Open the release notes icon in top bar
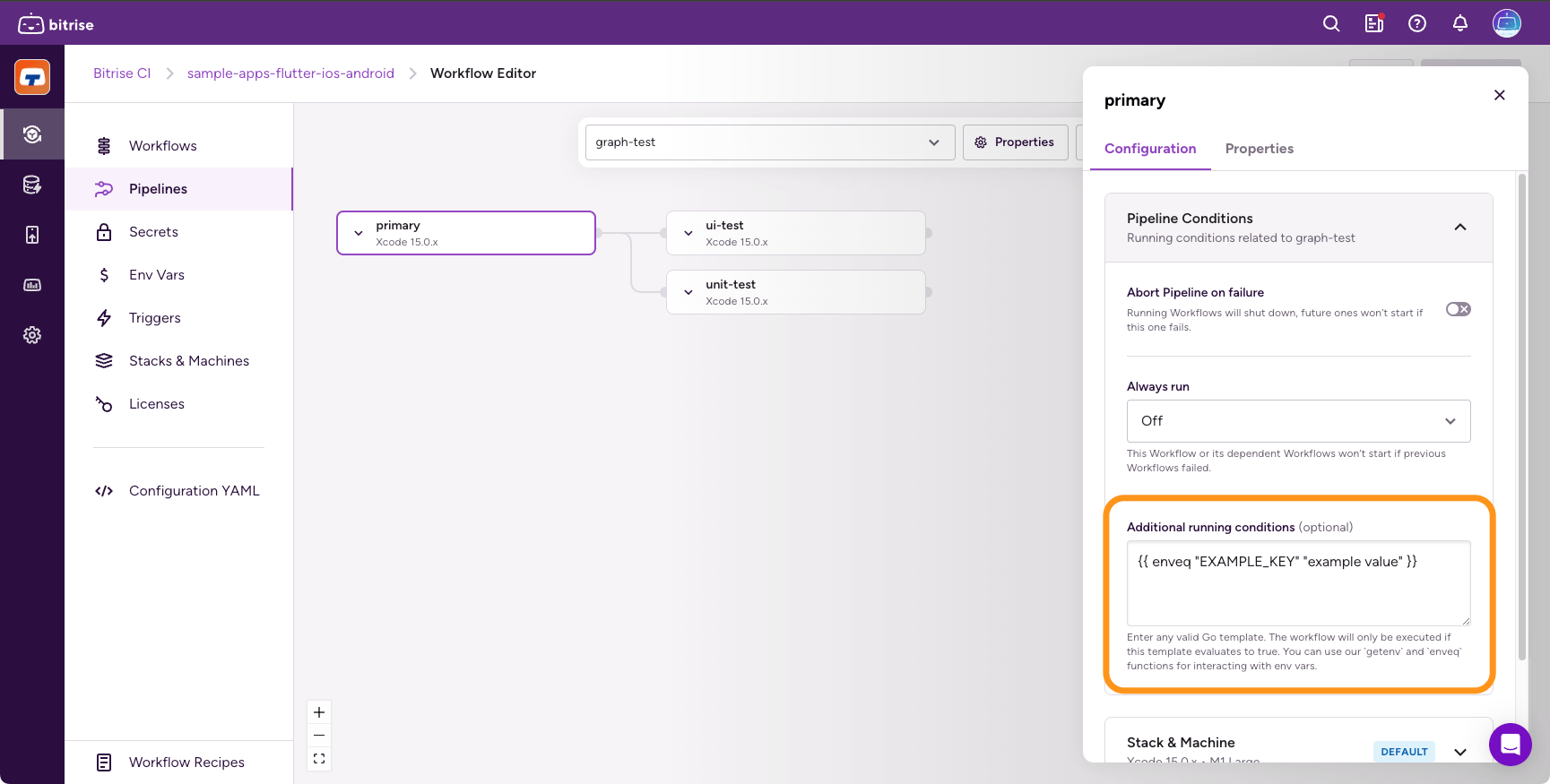 coord(1374,24)
